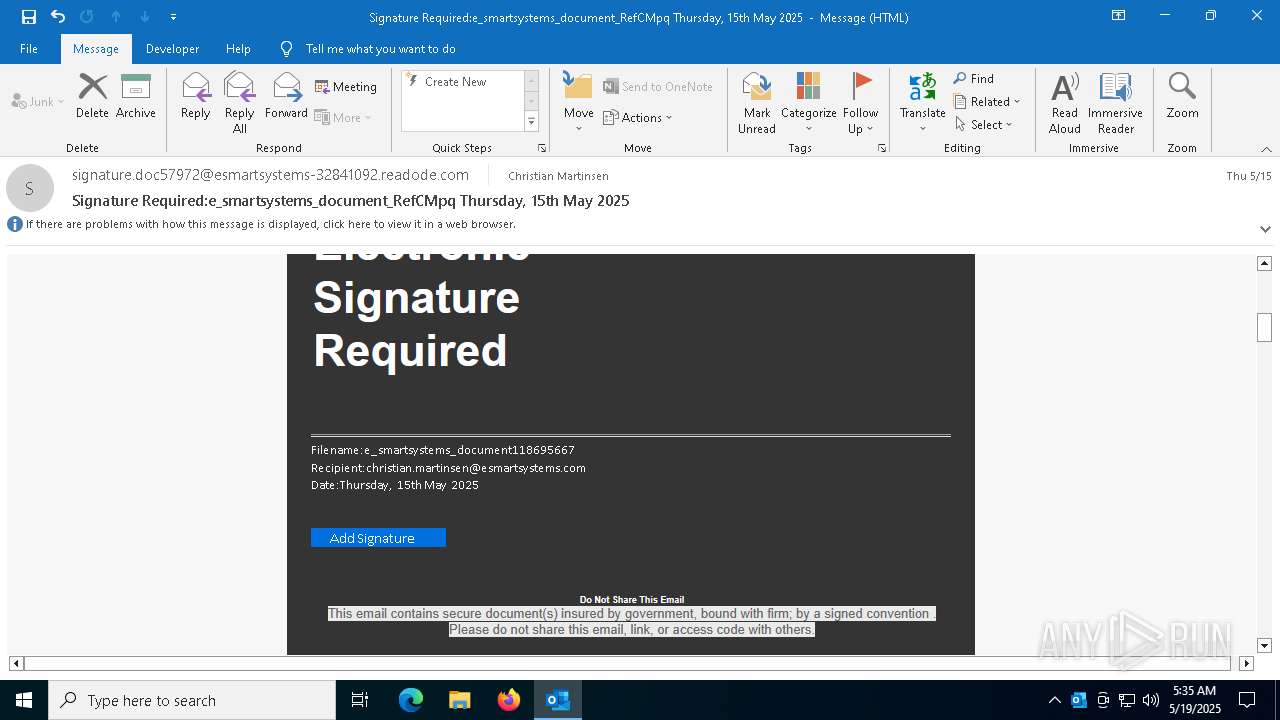
Task: Launch Firefox from the taskbar
Action: pos(509,700)
